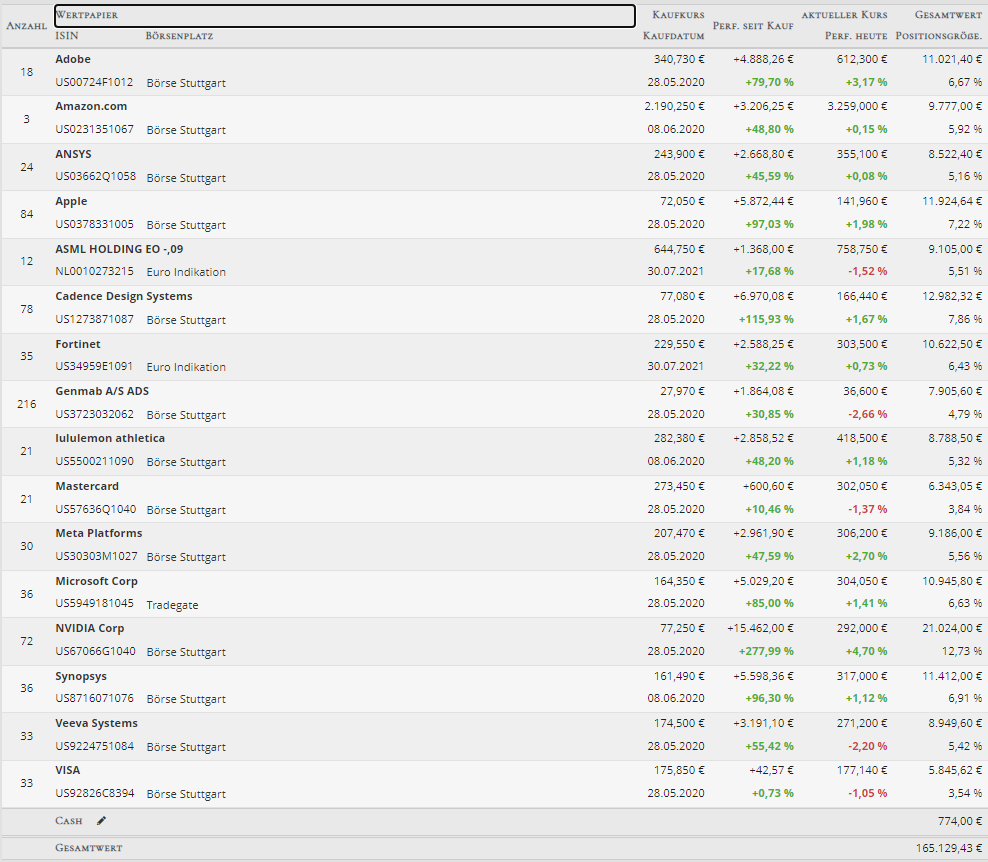Select the ANSYS stock name
The image size is (988, 862).
click(x=73, y=154)
